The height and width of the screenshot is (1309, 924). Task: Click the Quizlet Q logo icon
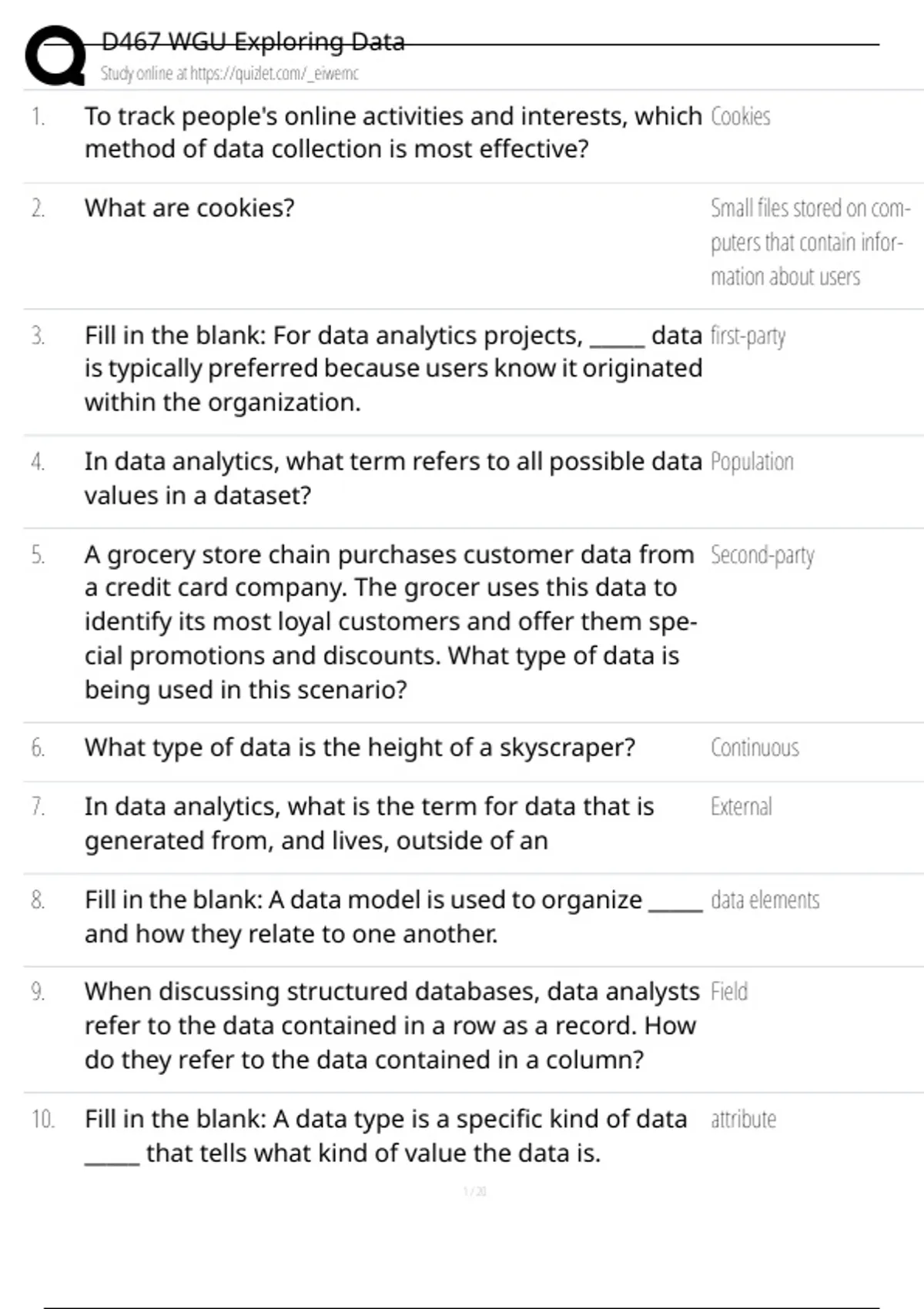pos(55,55)
